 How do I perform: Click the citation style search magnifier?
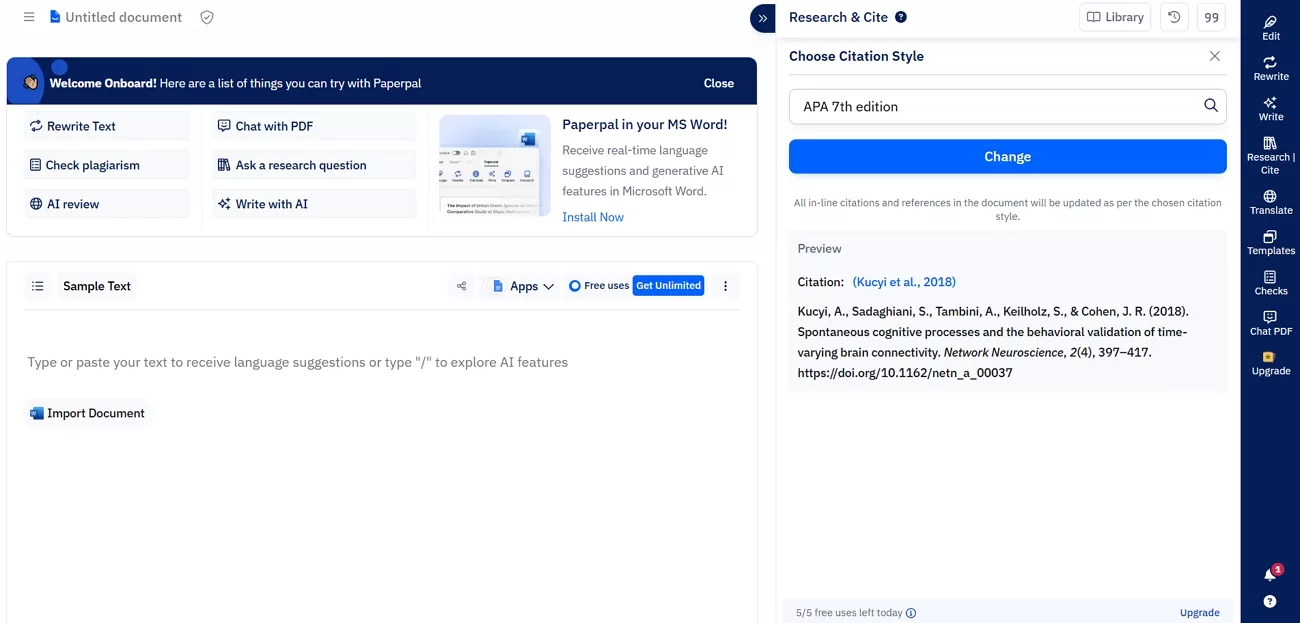[x=1210, y=106]
